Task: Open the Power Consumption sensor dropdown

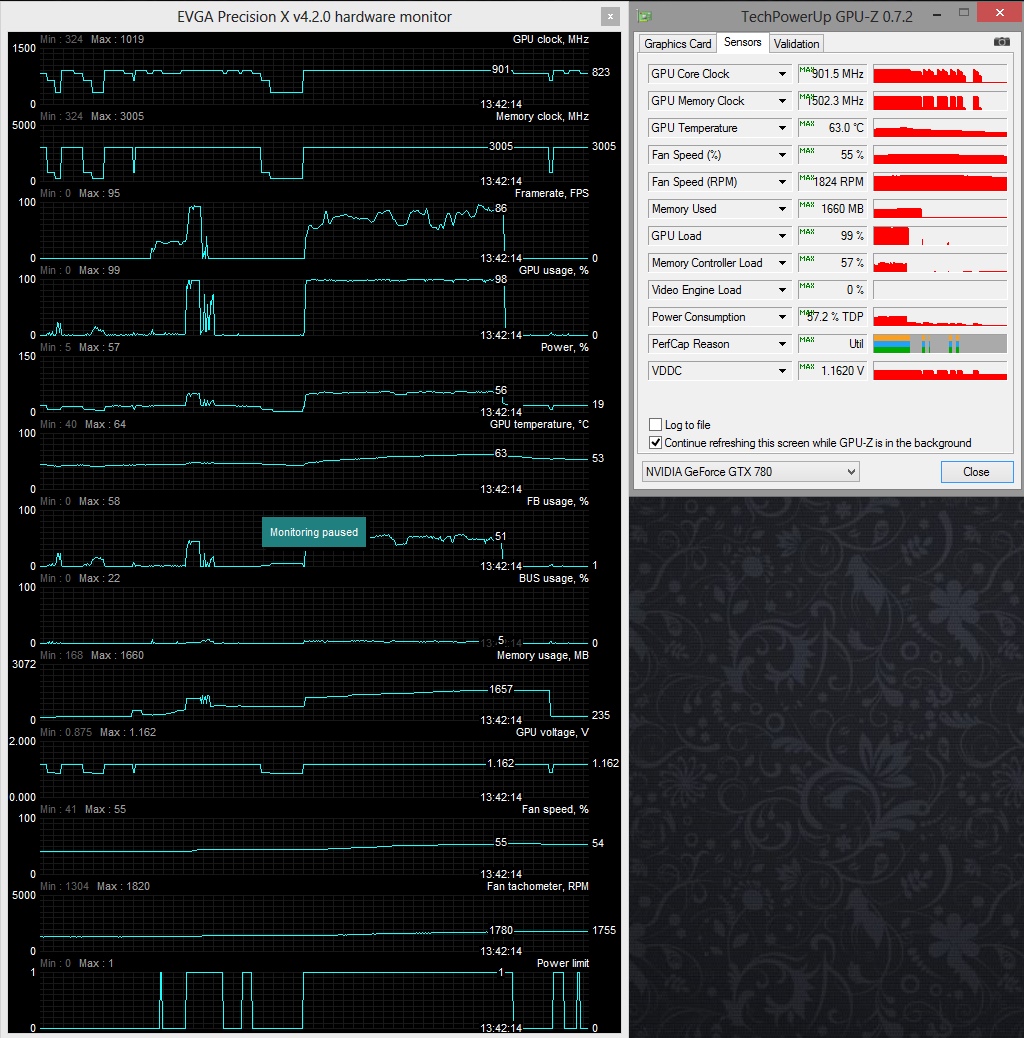Action: 782,317
